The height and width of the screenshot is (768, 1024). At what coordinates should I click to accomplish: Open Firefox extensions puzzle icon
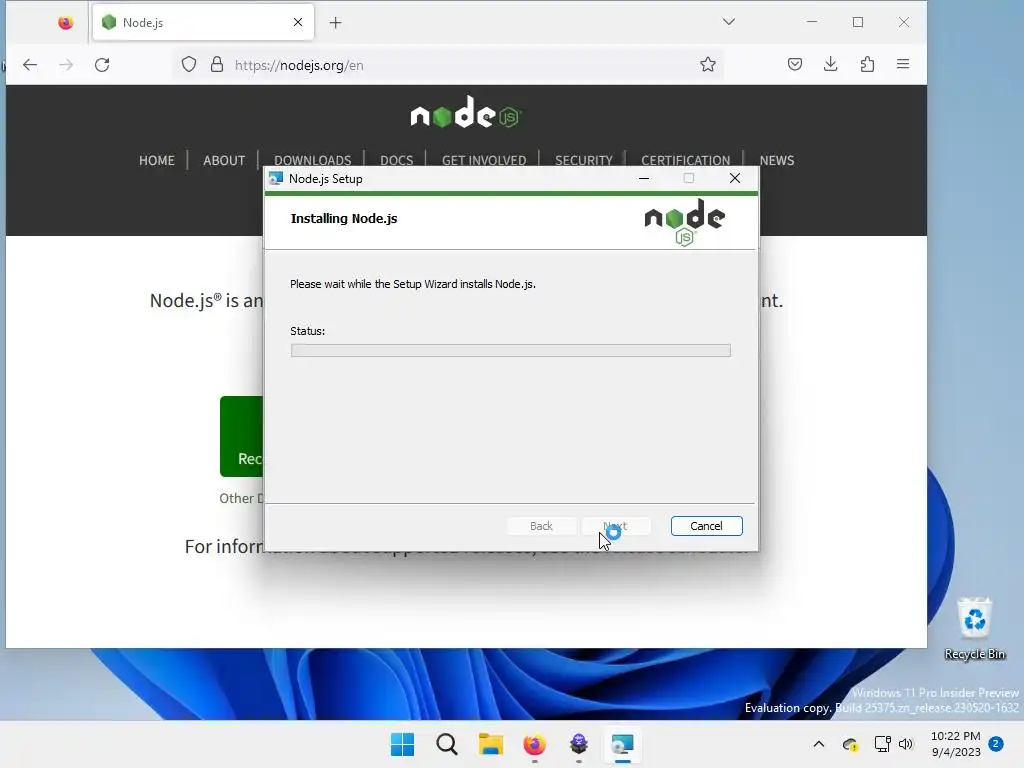(x=867, y=64)
